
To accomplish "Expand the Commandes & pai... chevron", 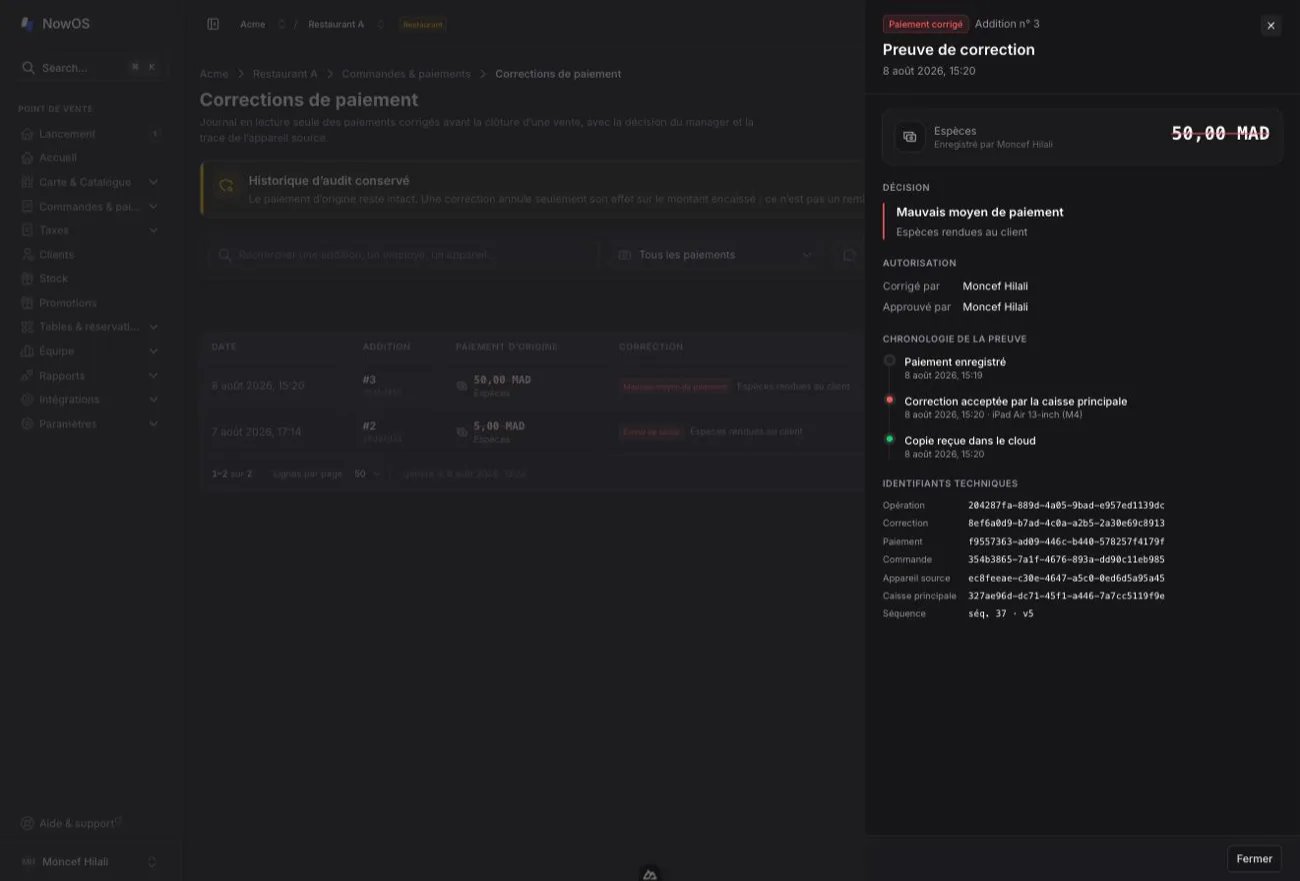I will pos(153,207).
